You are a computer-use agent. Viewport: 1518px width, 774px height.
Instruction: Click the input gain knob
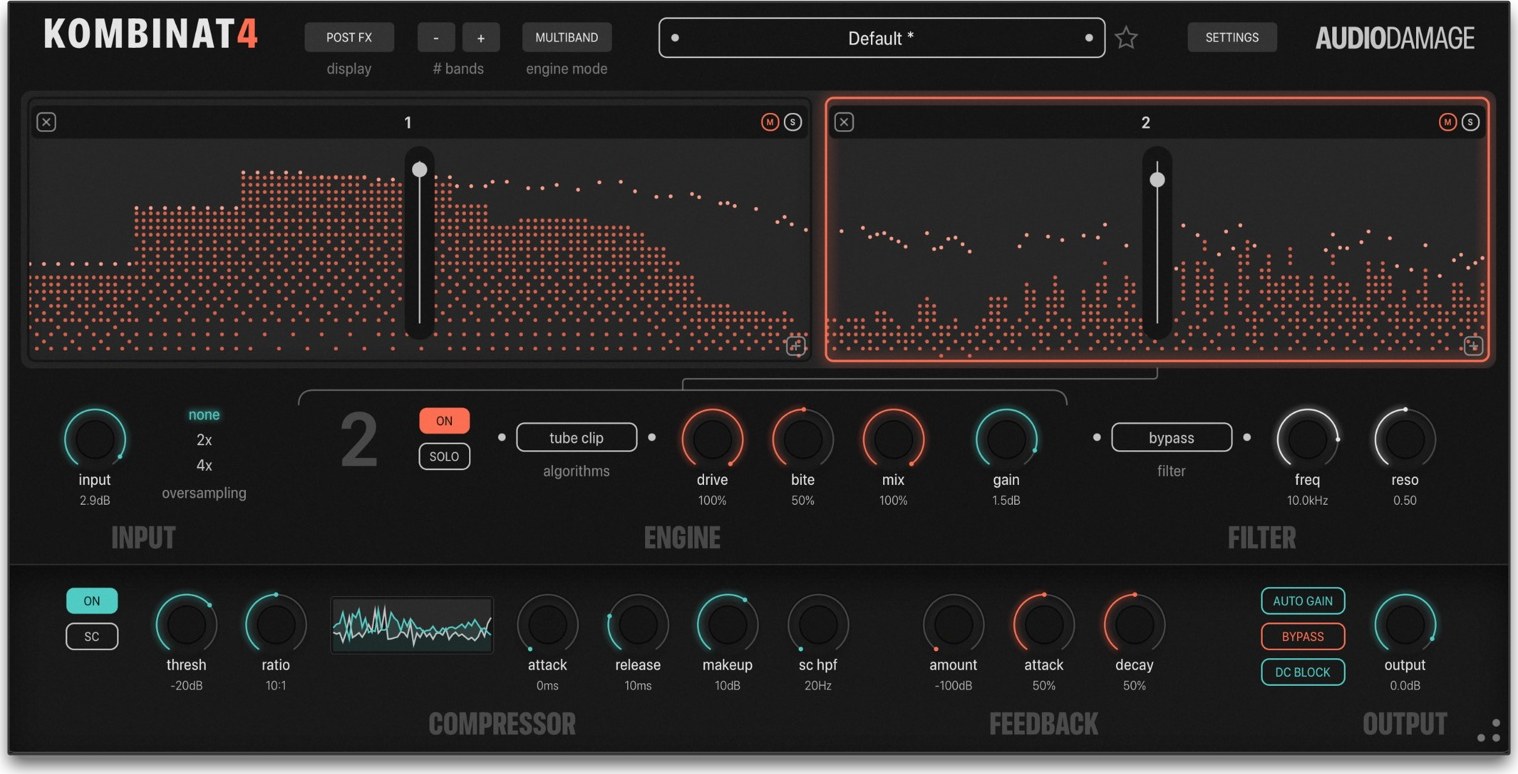tap(95, 439)
